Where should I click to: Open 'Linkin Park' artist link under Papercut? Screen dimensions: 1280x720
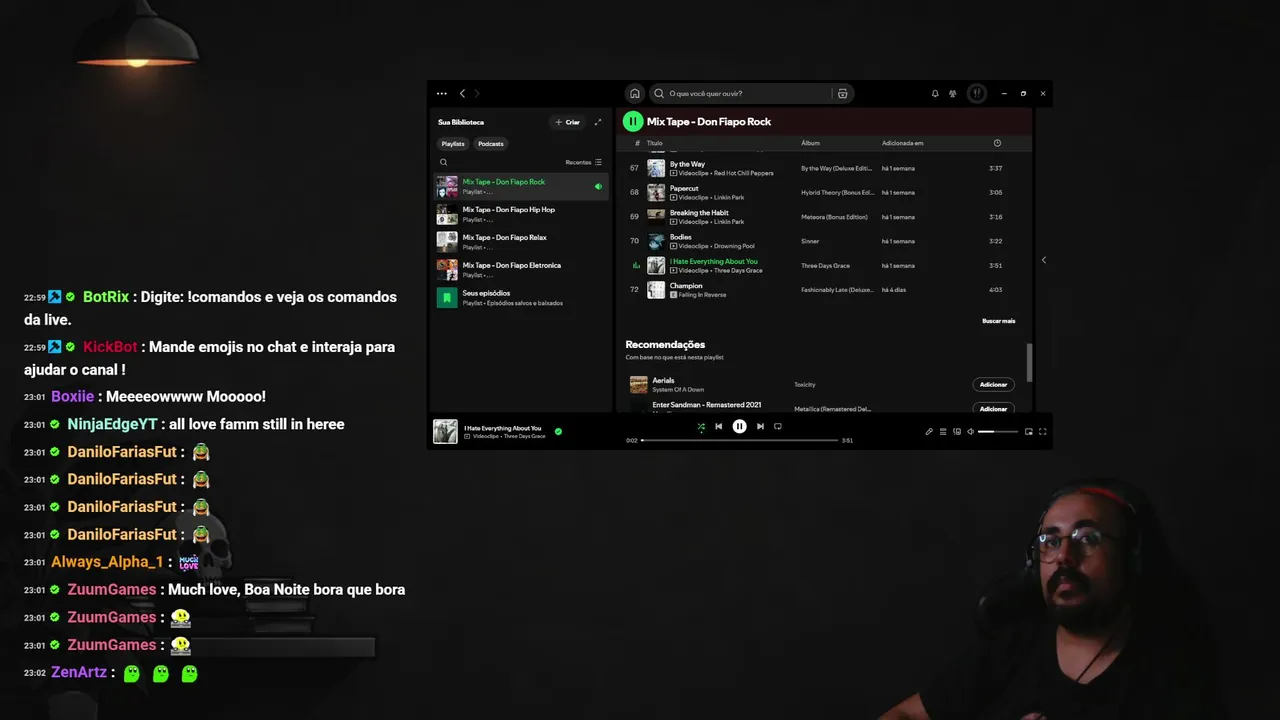pos(729,197)
